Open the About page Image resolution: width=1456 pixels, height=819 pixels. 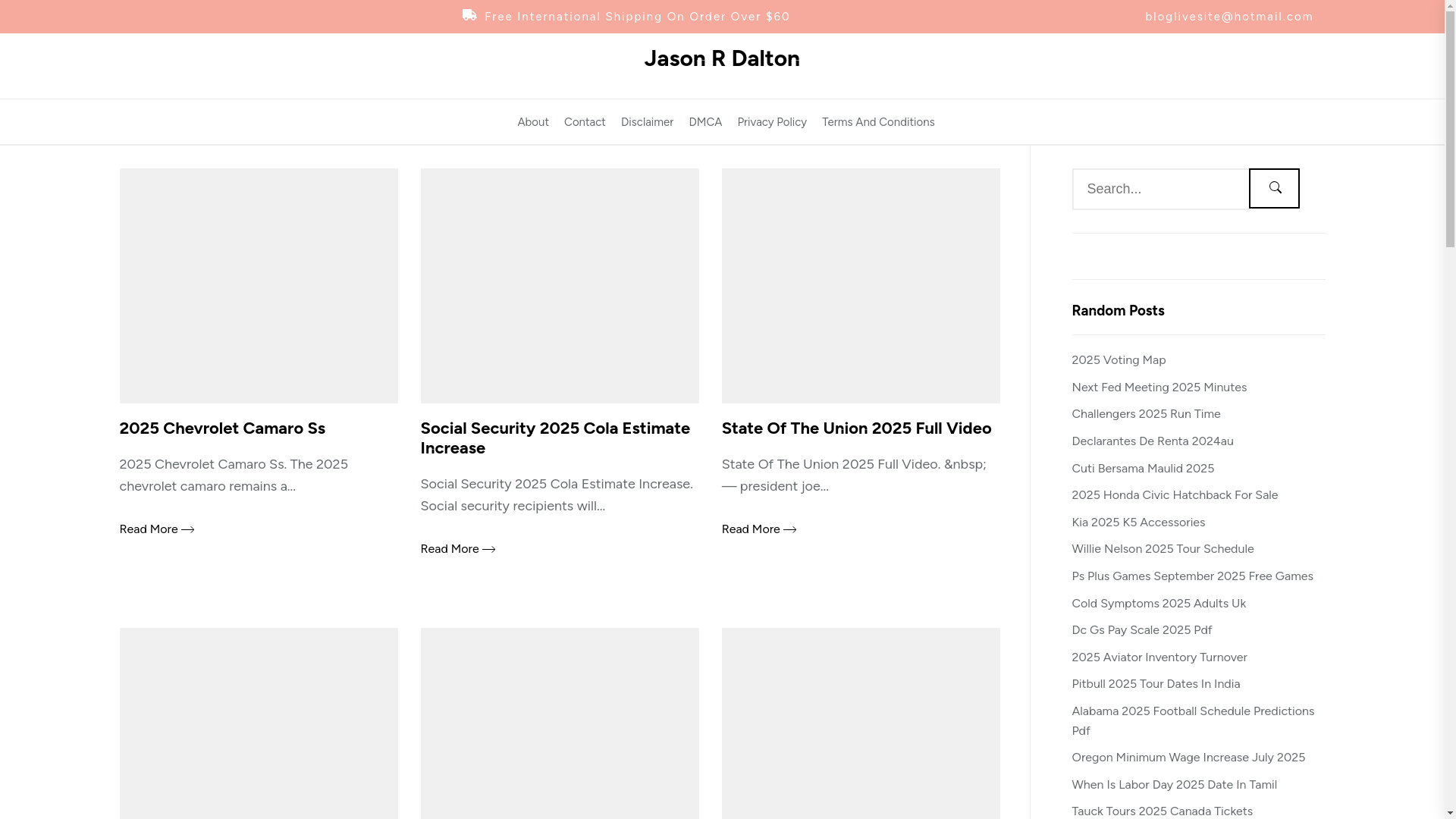pos(533,122)
